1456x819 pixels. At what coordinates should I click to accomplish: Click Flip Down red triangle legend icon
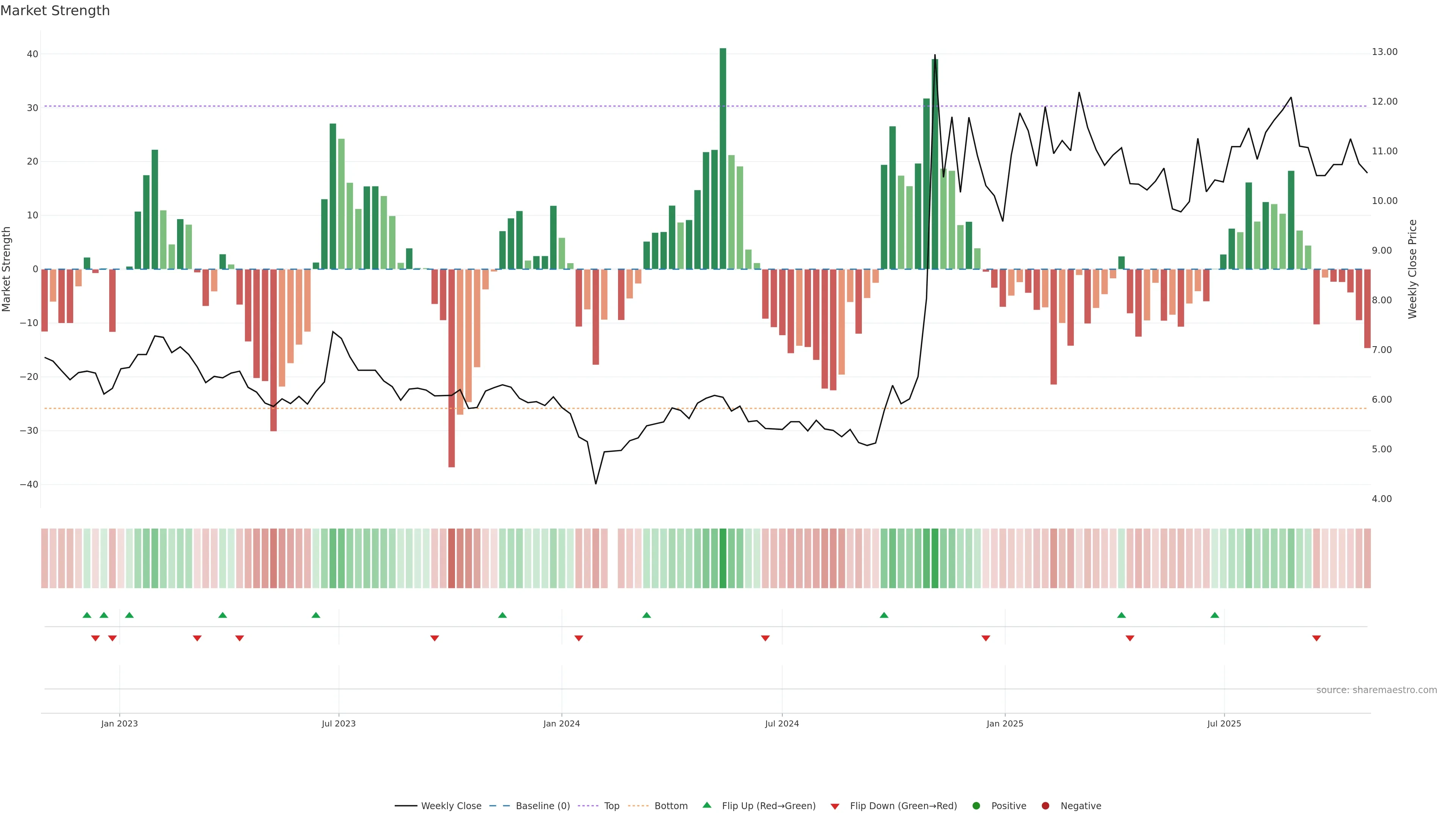pos(835,806)
